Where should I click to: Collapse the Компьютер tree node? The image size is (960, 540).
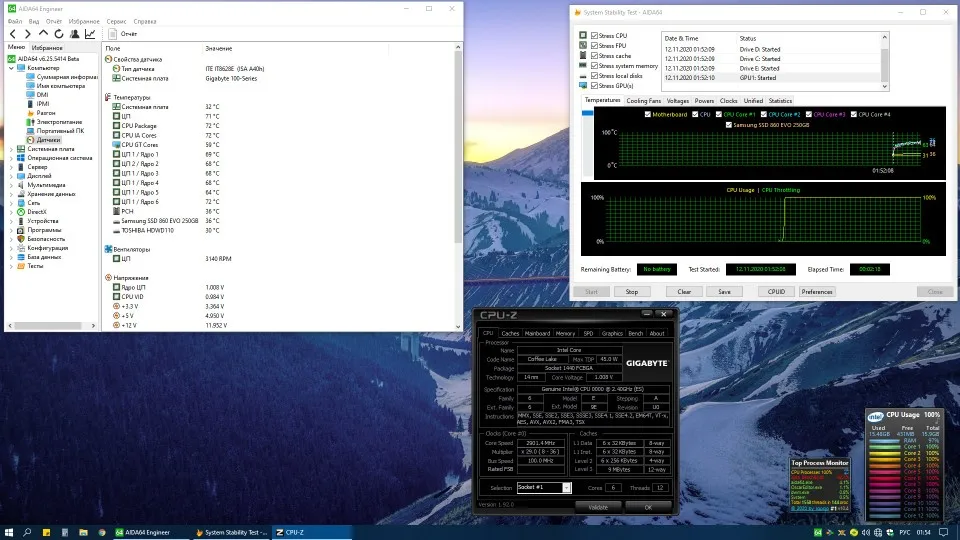pyautogui.click(x=11, y=67)
